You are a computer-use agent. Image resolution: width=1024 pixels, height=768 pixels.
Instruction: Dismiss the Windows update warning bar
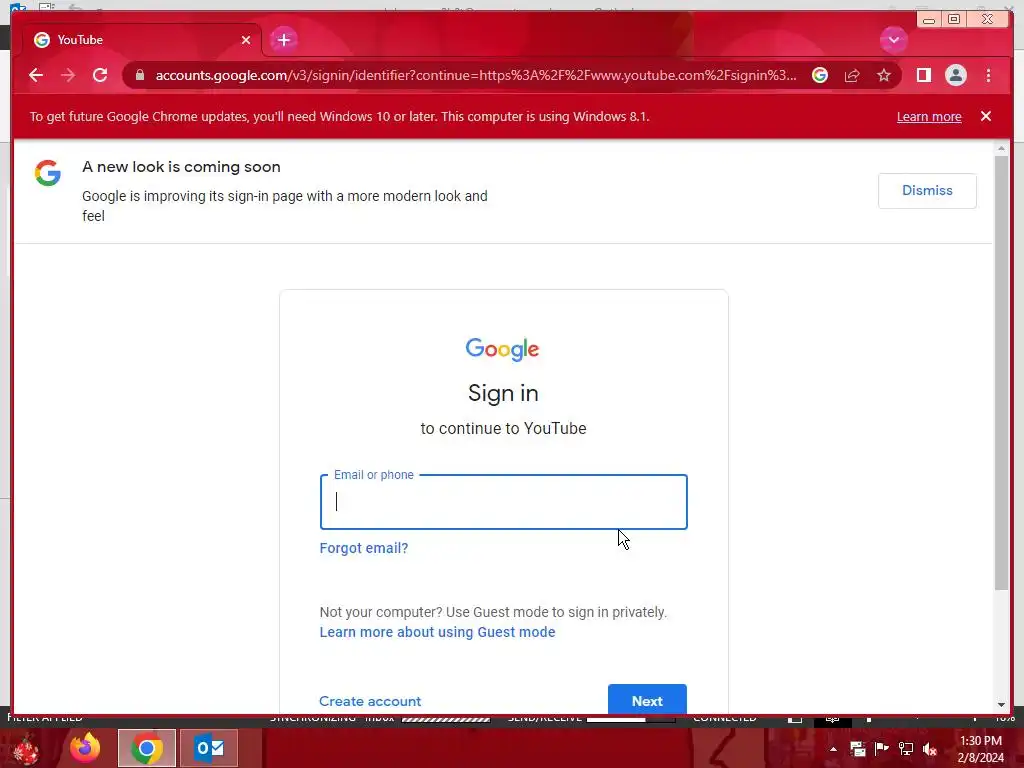pyautogui.click(x=985, y=116)
